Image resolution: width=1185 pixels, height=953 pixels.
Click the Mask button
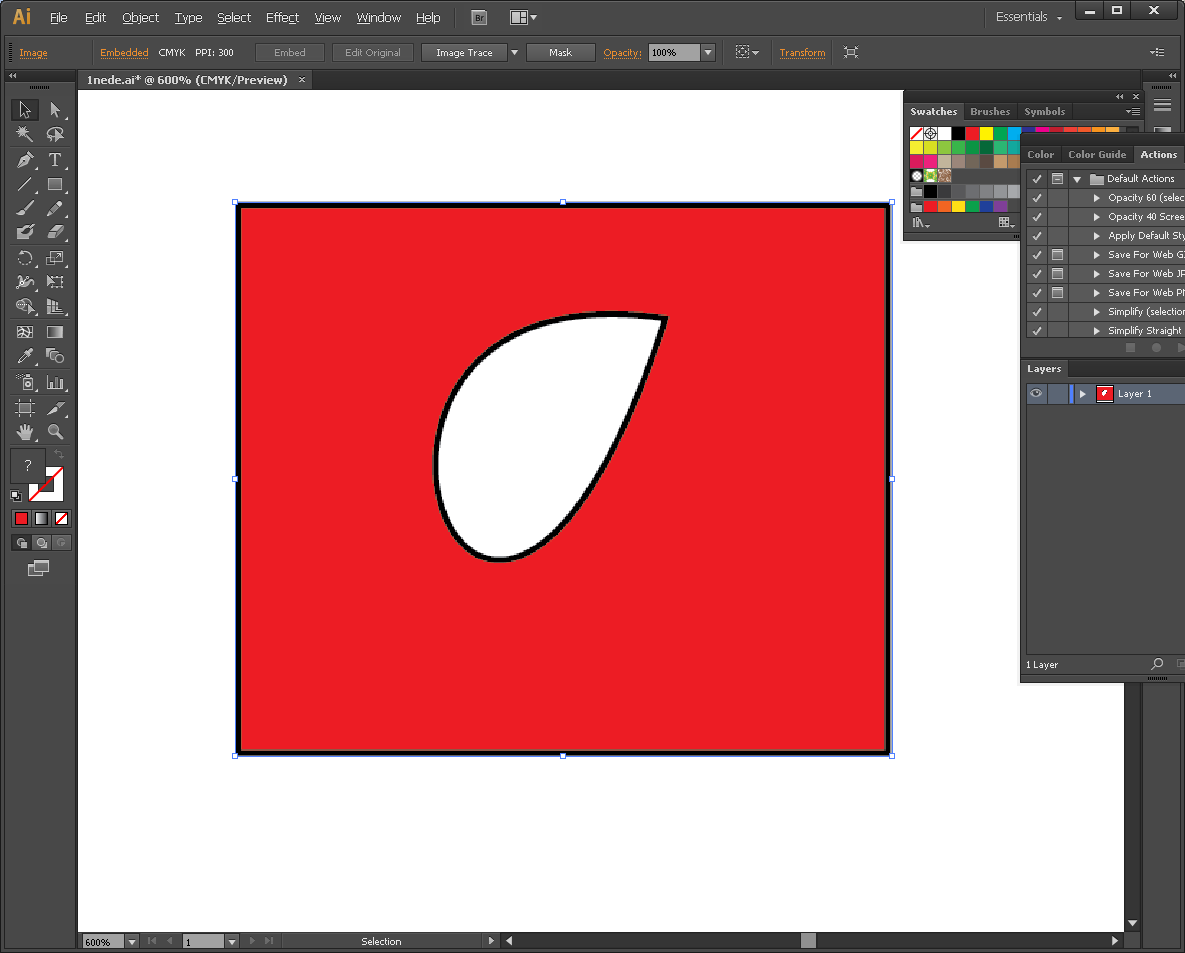[x=560, y=52]
